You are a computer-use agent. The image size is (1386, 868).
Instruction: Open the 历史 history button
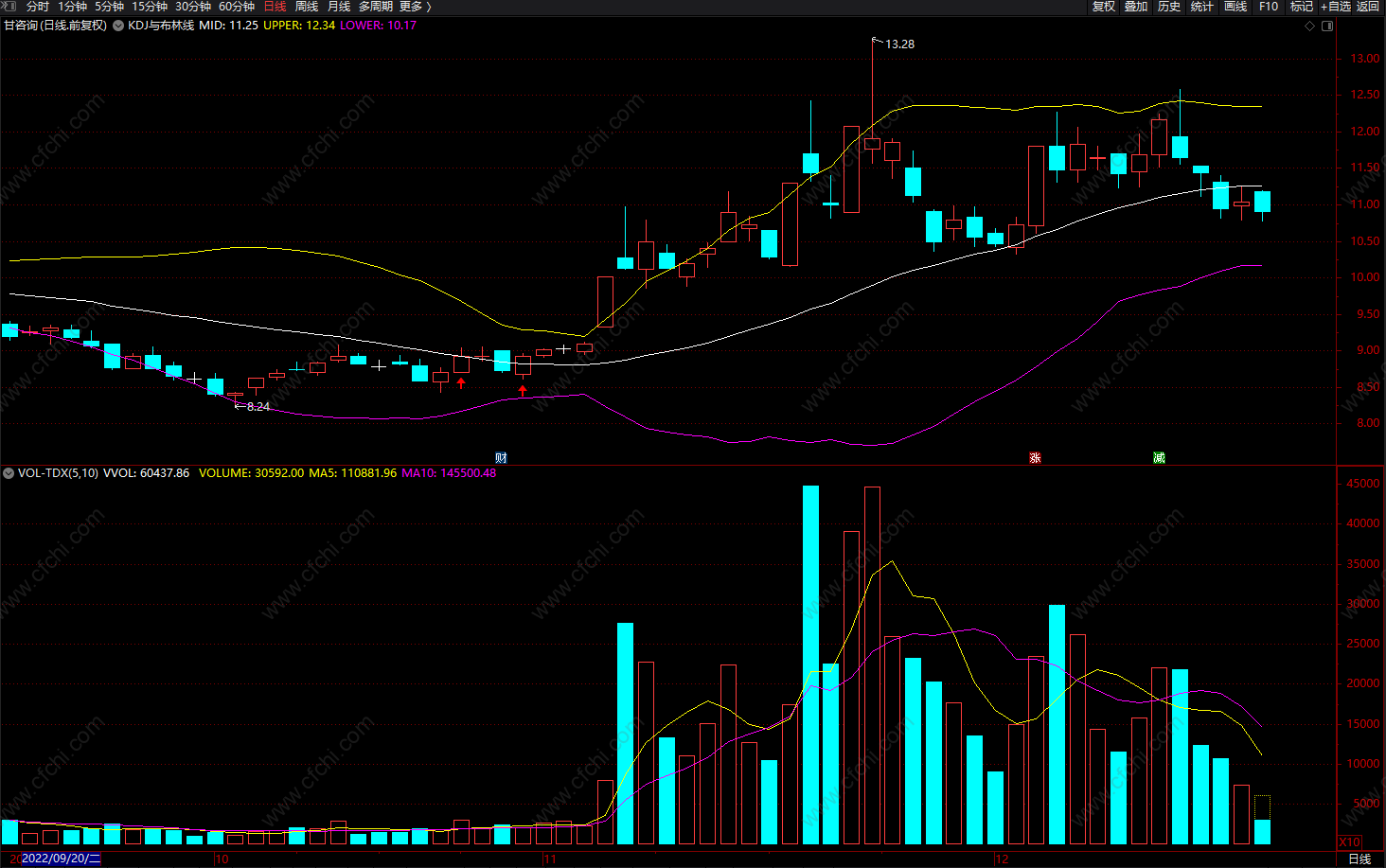pyautogui.click(x=1169, y=7)
